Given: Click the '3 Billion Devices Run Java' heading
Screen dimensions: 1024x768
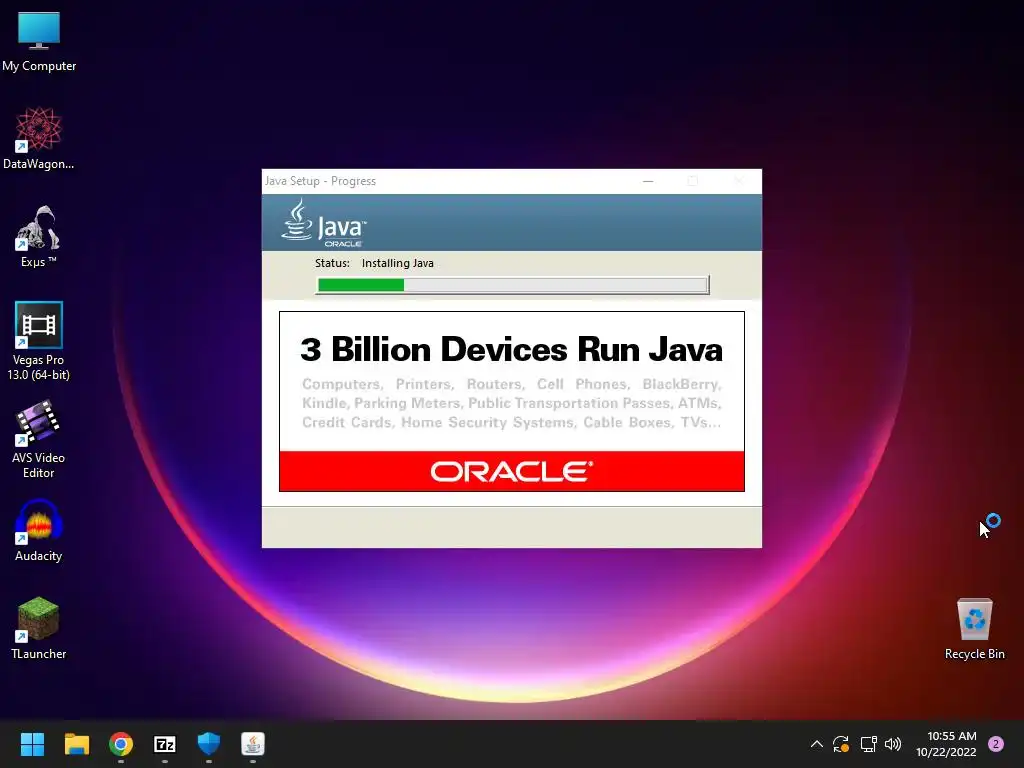Looking at the screenshot, I should point(511,349).
